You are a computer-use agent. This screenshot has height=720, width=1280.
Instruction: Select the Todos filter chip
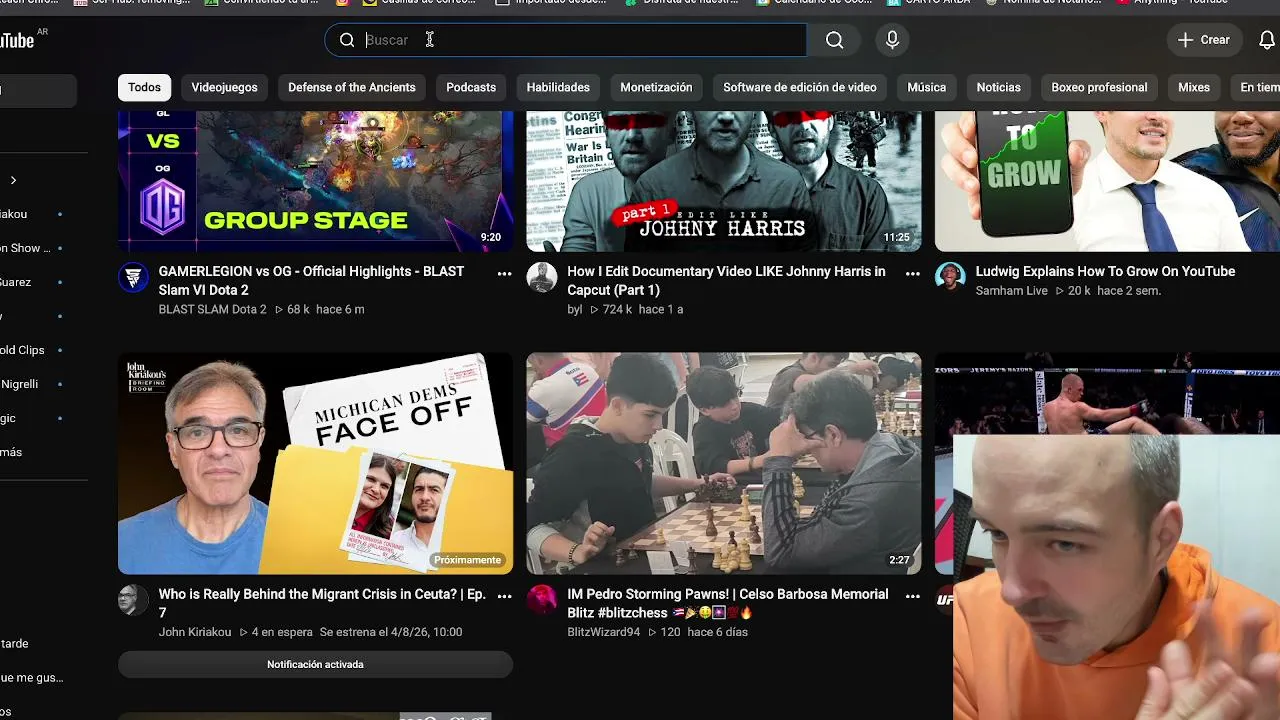click(144, 87)
